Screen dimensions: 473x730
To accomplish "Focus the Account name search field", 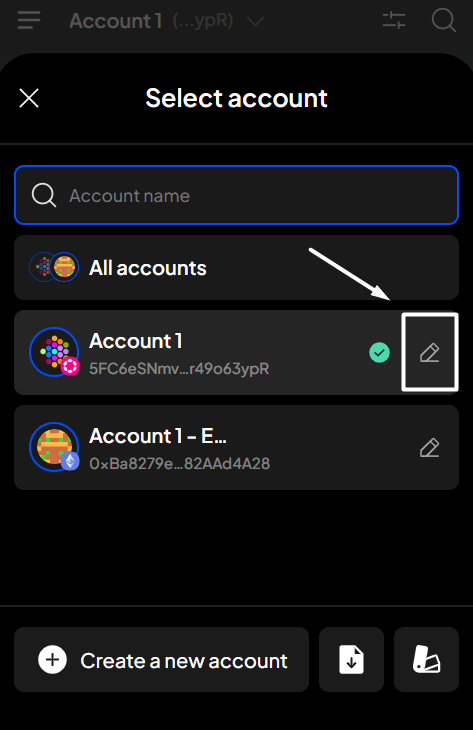I will pos(236,195).
